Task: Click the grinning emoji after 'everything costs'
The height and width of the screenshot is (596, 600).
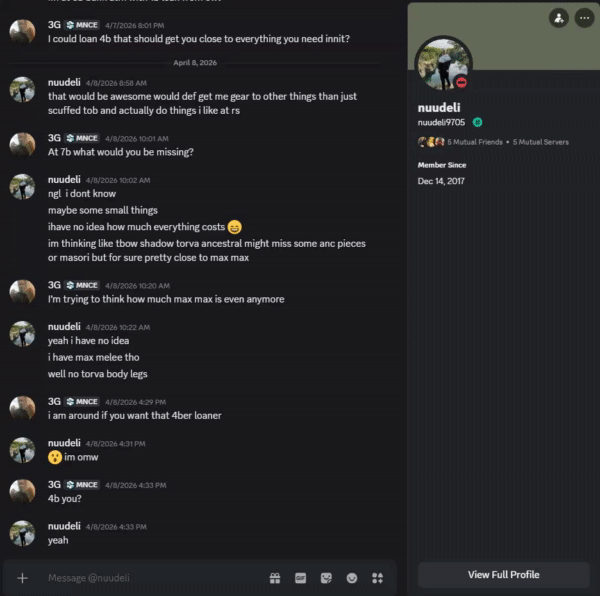Action: pyautogui.click(x=235, y=227)
